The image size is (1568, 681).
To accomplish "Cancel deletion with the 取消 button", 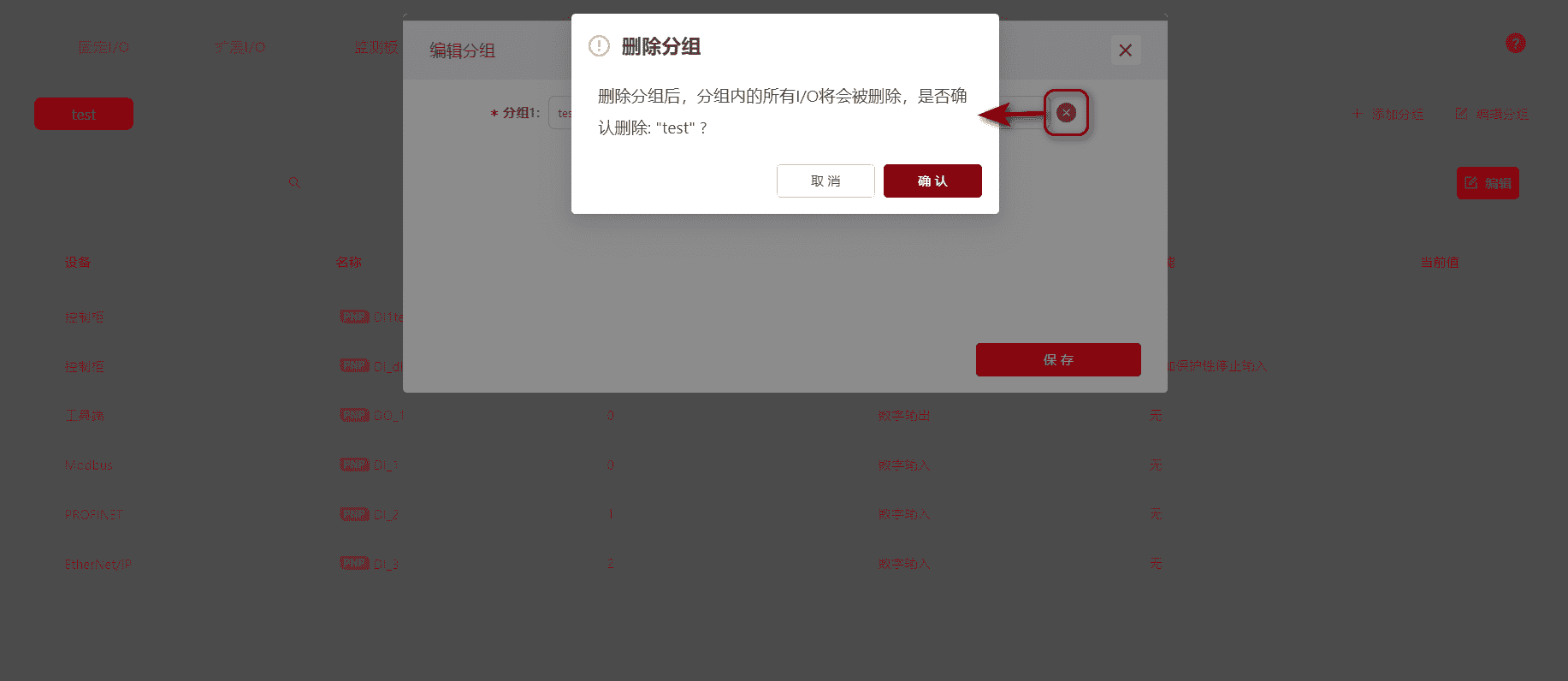I will pyautogui.click(x=825, y=181).
